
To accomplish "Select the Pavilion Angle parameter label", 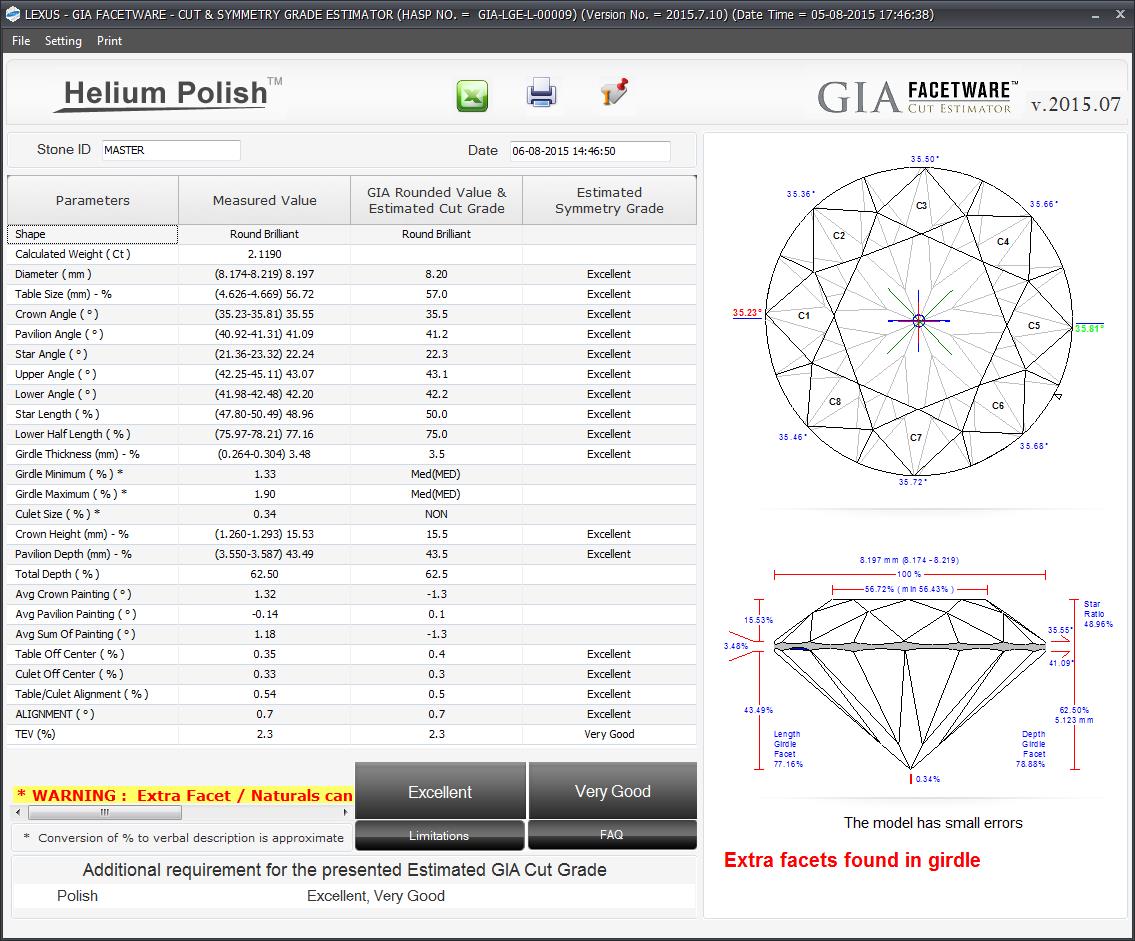I will coord(59,334).
